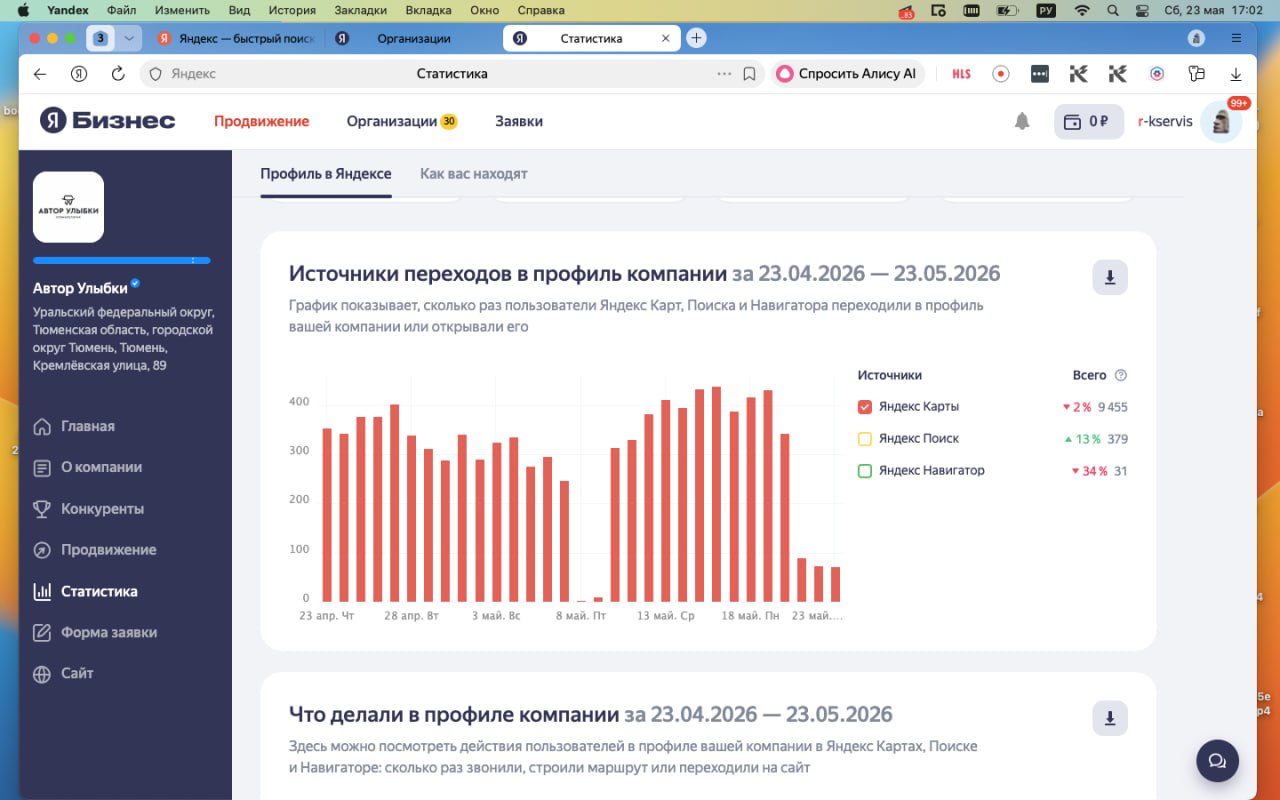Reload the page with refresh icon
The width and height of the screenshot is (1280, 800).
point(118,74)
